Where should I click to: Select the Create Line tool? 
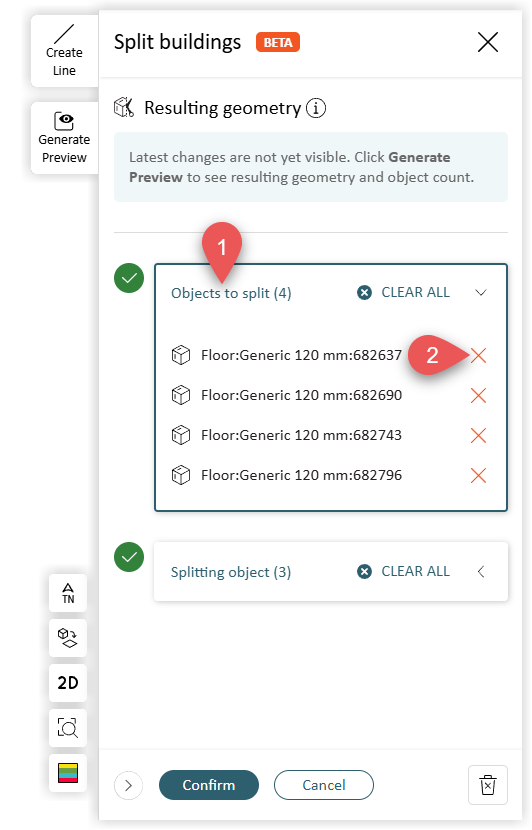tap(64, 51)
